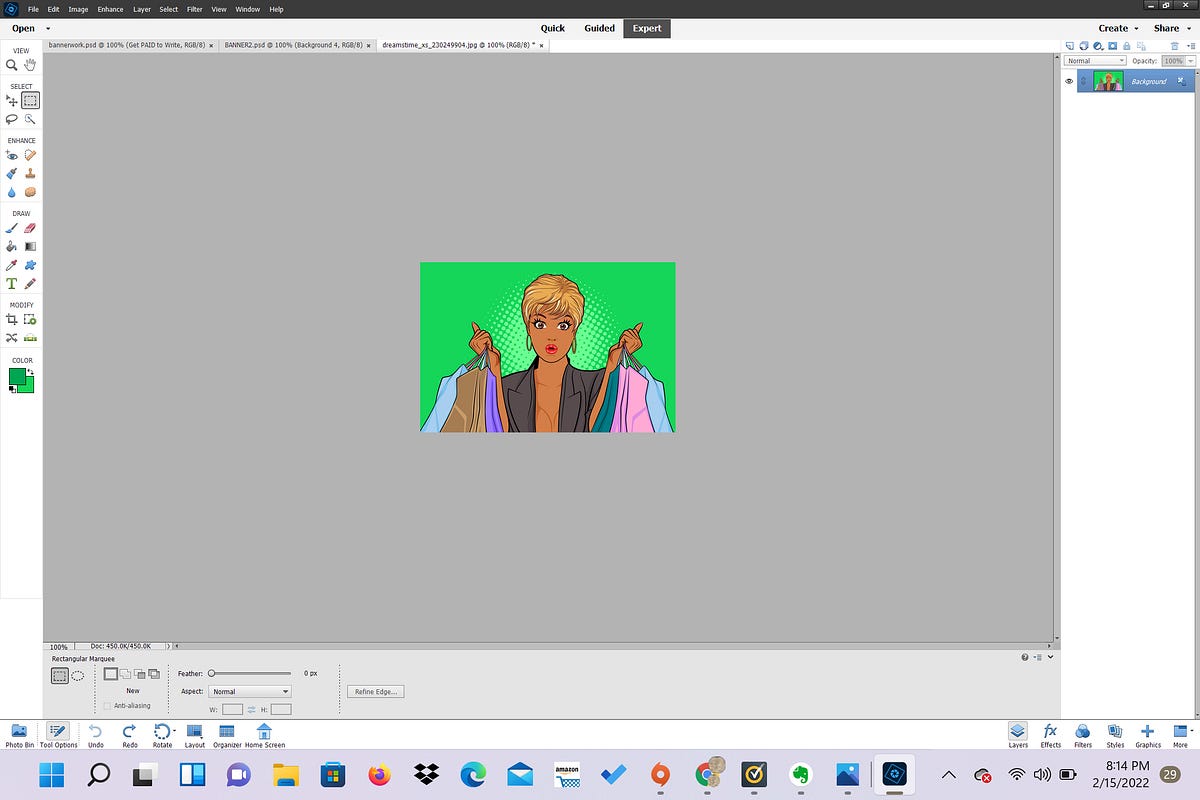The height and width of the screenshot is (800, 1200).
Task: Click the Refine Edge button
Action: click(x=374, y=691)
